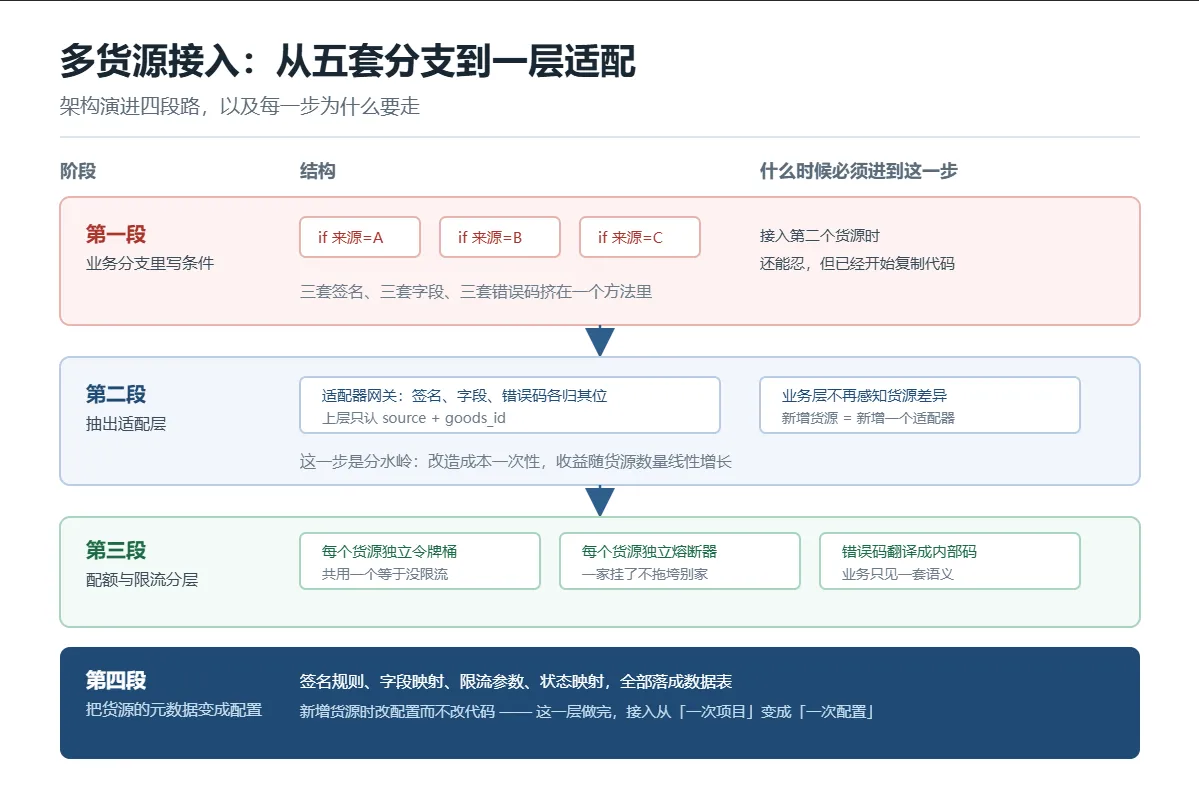Screen dimensions: 1199x799
Task: Click the 阶段 column header
Action: [x=78, y=171]
